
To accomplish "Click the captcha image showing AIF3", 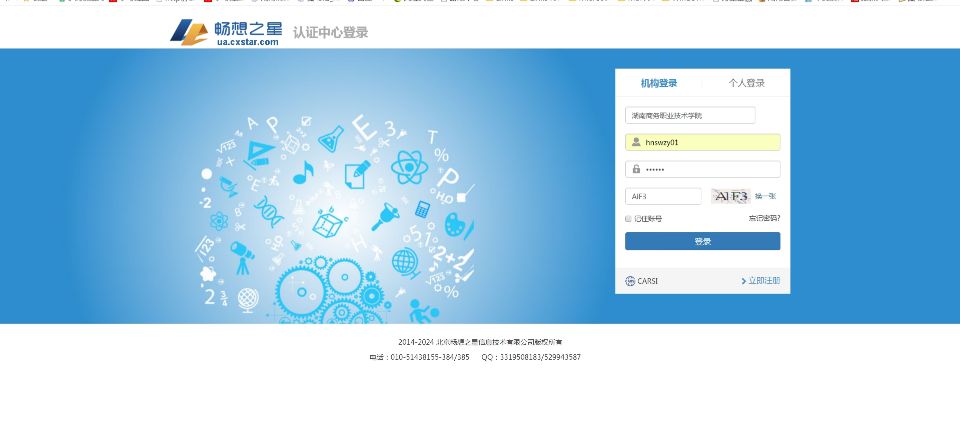I will point(730,196).
